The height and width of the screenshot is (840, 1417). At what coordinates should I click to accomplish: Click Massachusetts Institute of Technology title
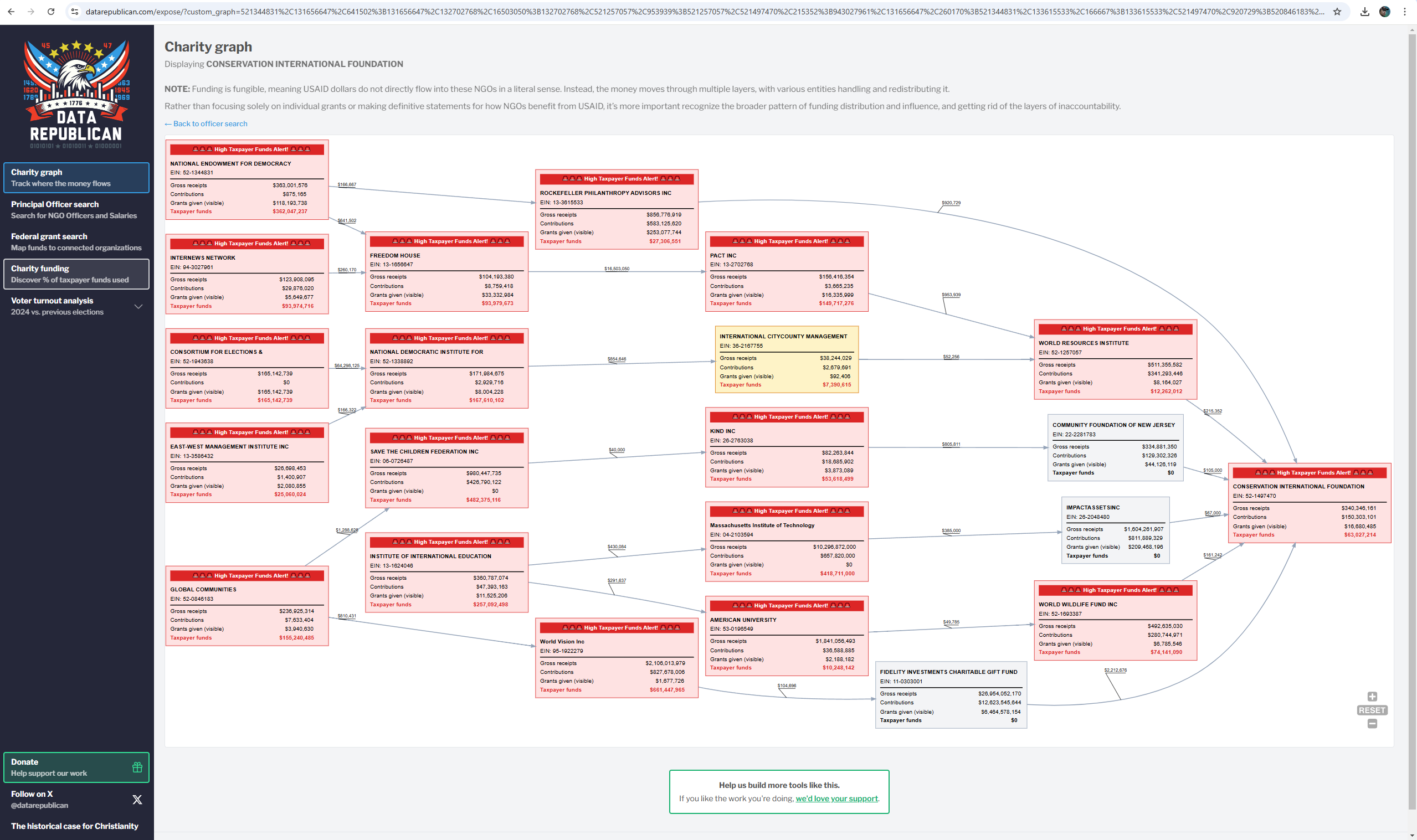(762, 525)
